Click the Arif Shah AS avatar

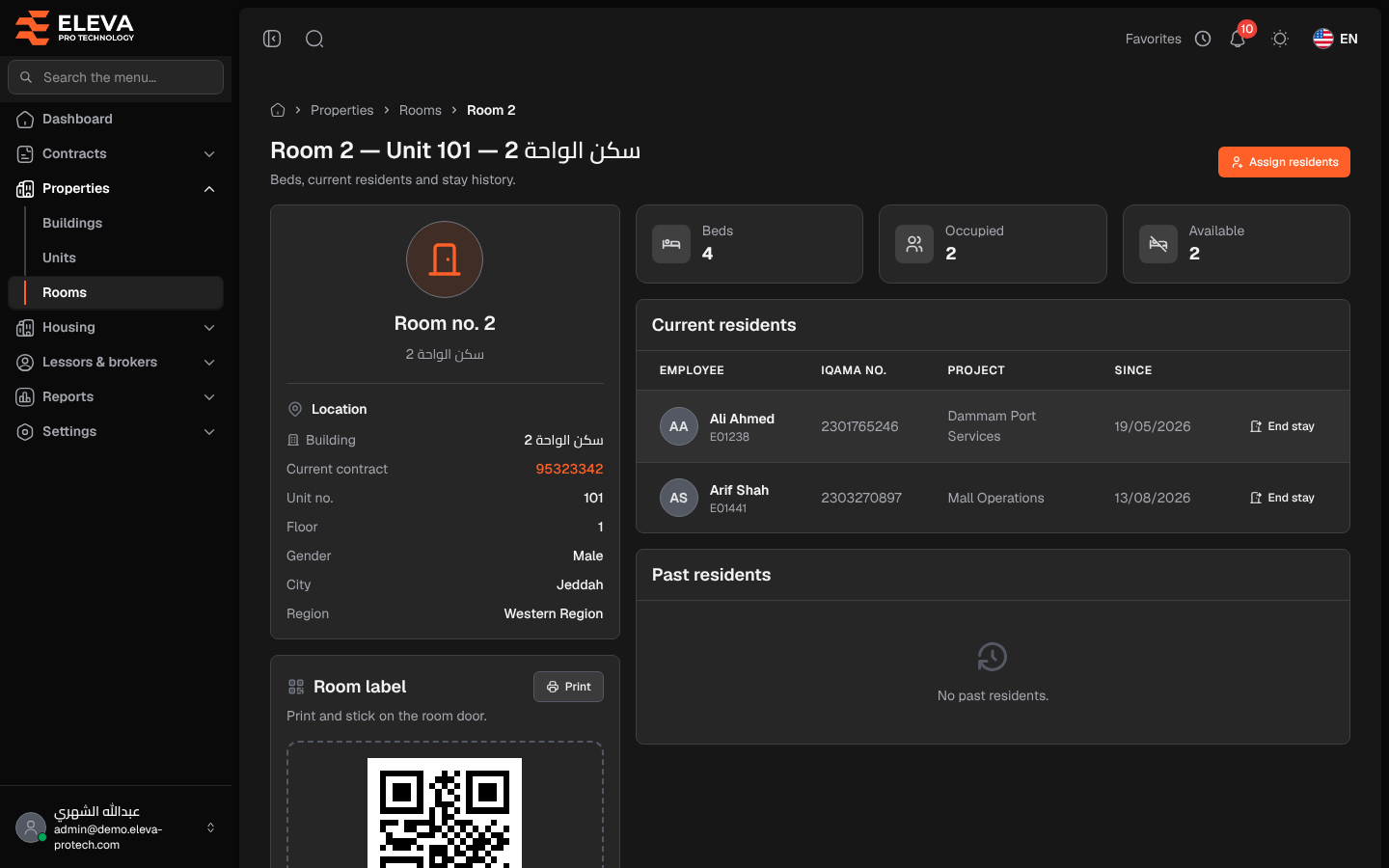tap(679, 498)
